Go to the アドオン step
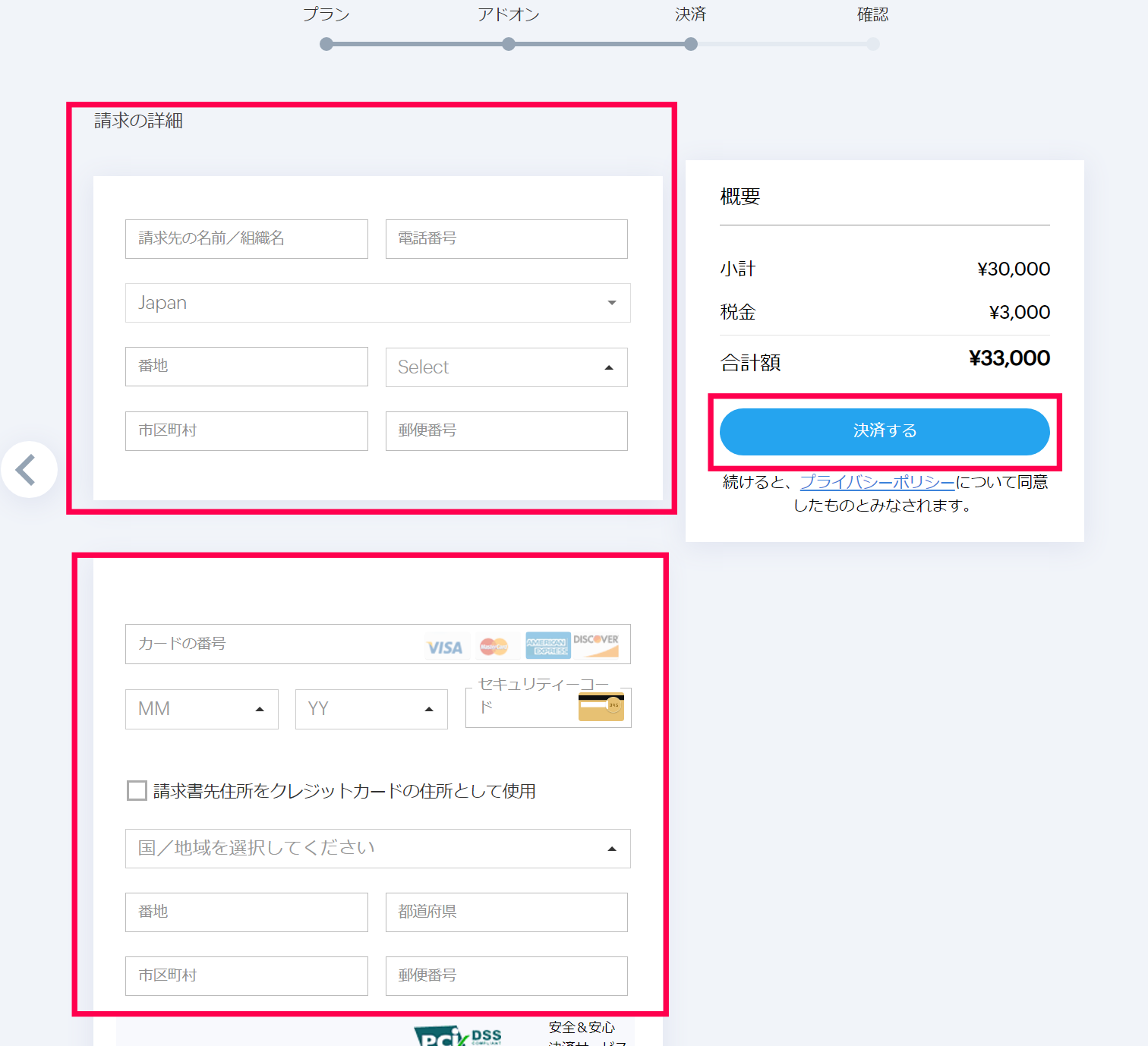Screen dimensions: 1148x1046 [509, 44]
